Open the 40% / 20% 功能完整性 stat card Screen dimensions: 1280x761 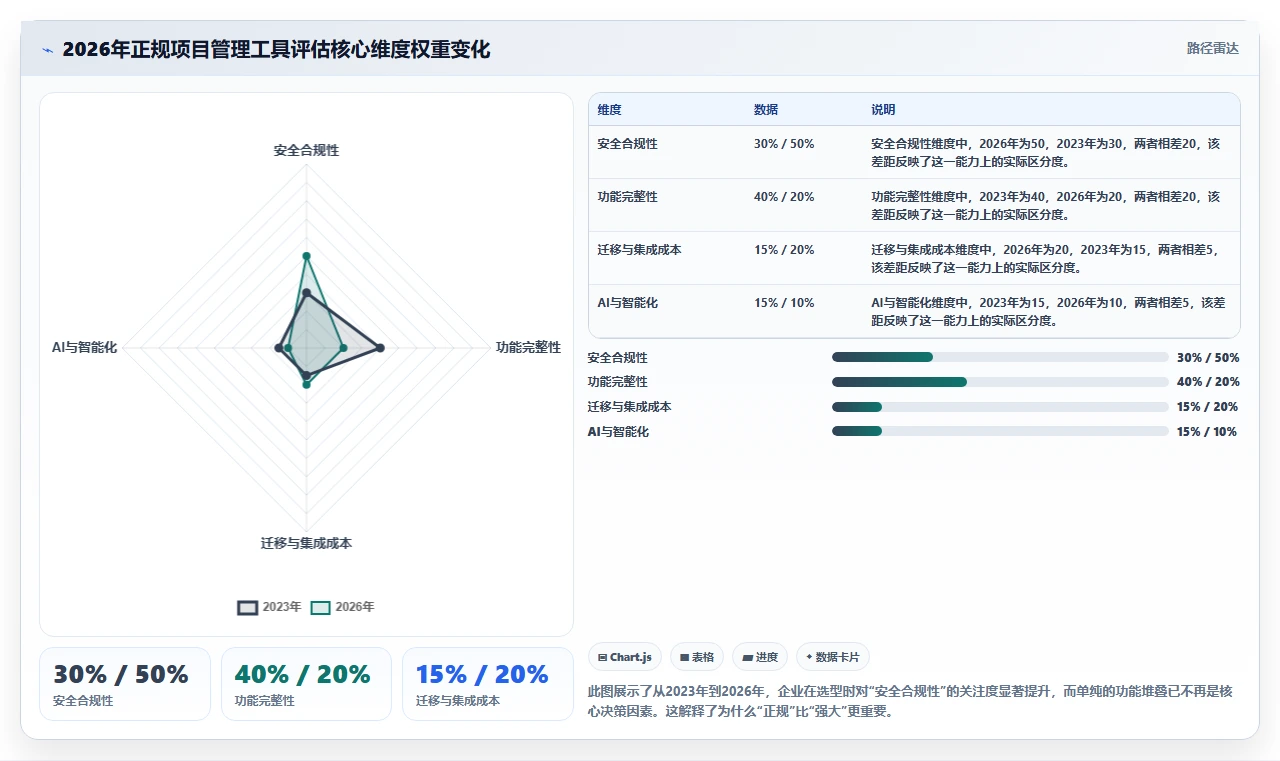coord(306,684)
